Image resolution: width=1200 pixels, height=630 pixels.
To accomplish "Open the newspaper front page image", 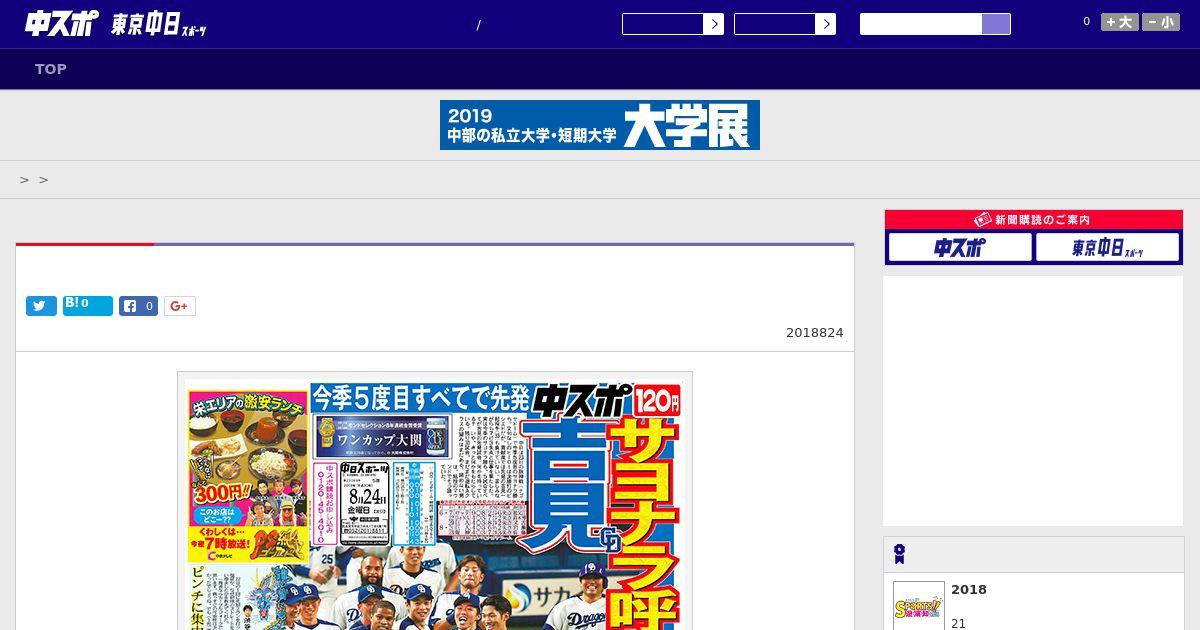I will [x=435, y=501].
